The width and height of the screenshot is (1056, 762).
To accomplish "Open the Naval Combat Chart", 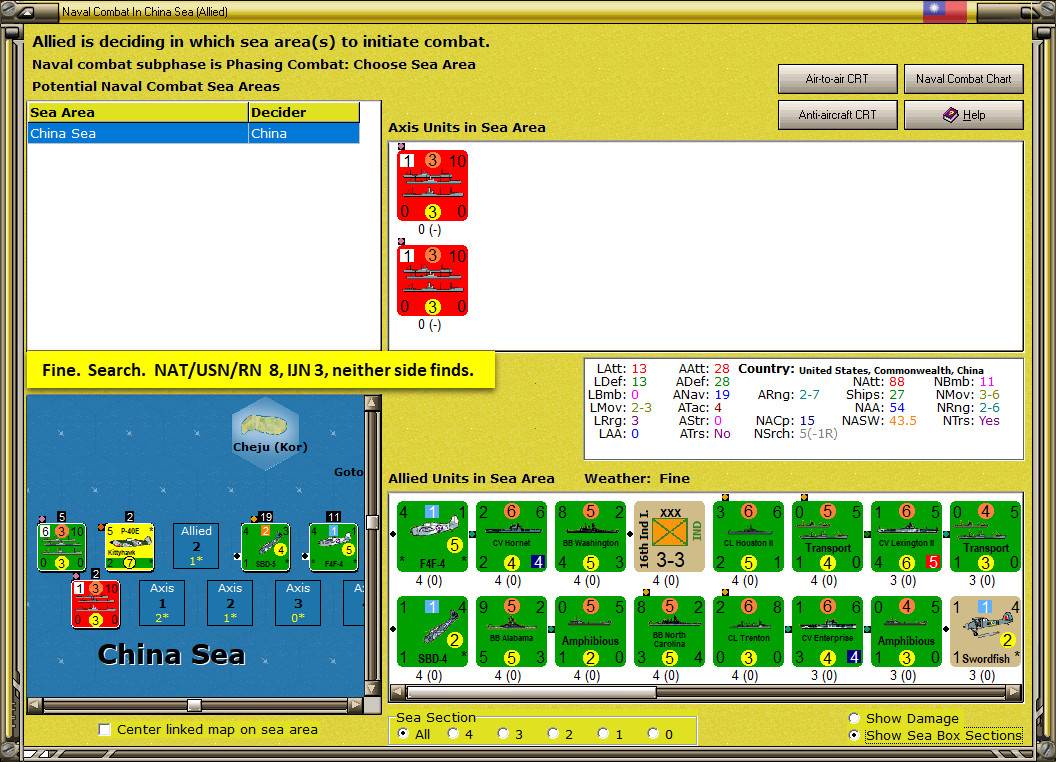I will click(x=963, y=79).
